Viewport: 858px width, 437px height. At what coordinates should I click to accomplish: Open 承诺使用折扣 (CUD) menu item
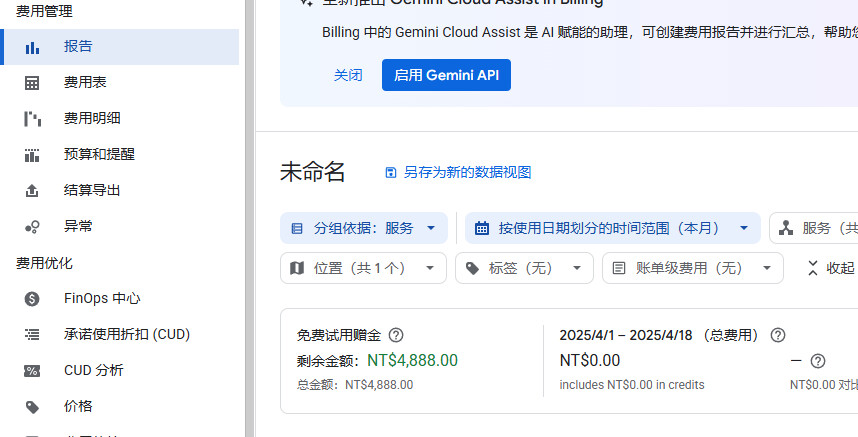(127, 334)
